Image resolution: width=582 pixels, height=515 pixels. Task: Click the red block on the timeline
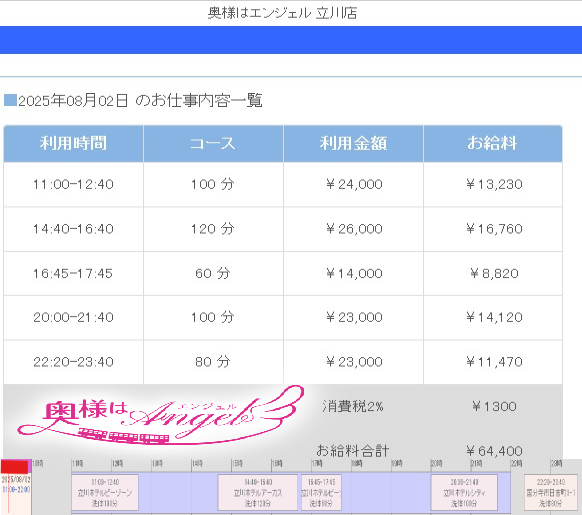click(14, 466)
